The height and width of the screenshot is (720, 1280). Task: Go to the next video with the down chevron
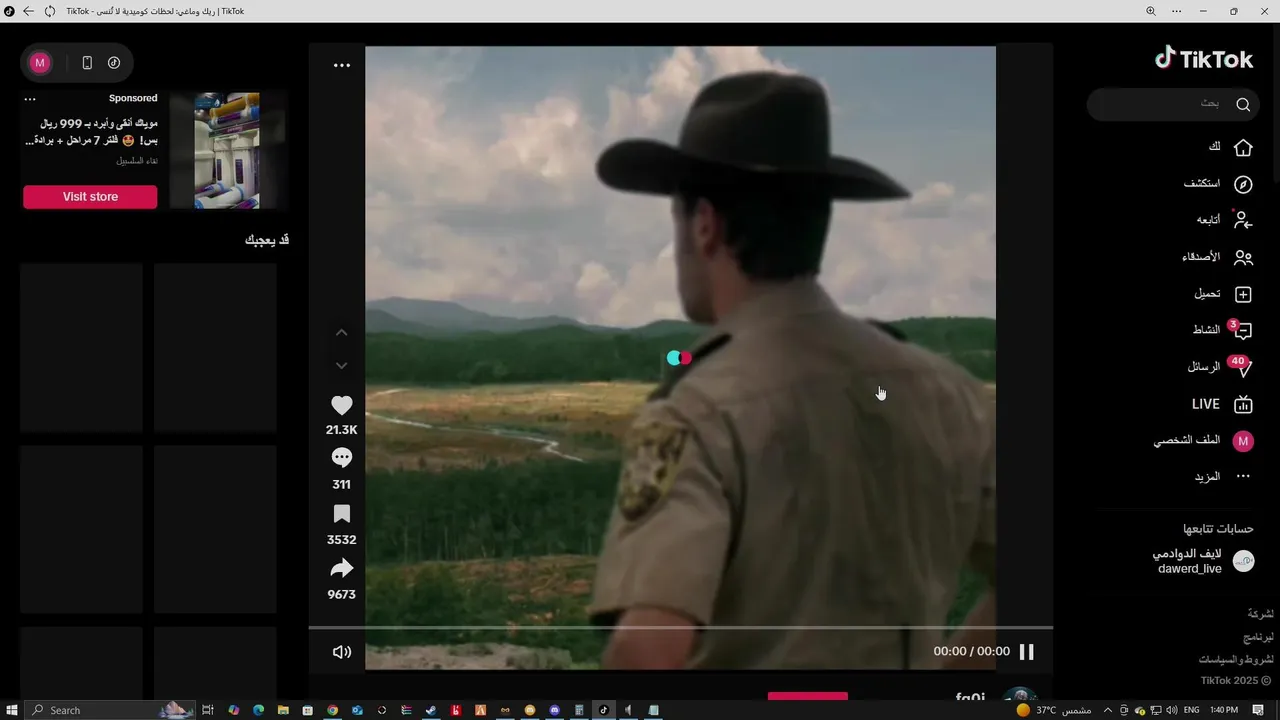[x=342, y=366]
